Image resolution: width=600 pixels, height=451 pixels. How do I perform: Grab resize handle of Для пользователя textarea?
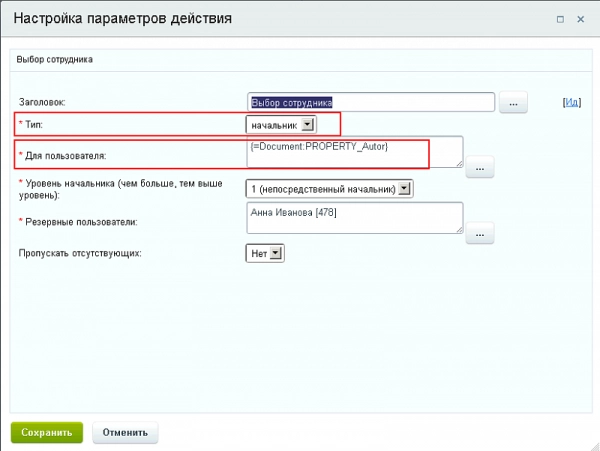tap(458, 163)
